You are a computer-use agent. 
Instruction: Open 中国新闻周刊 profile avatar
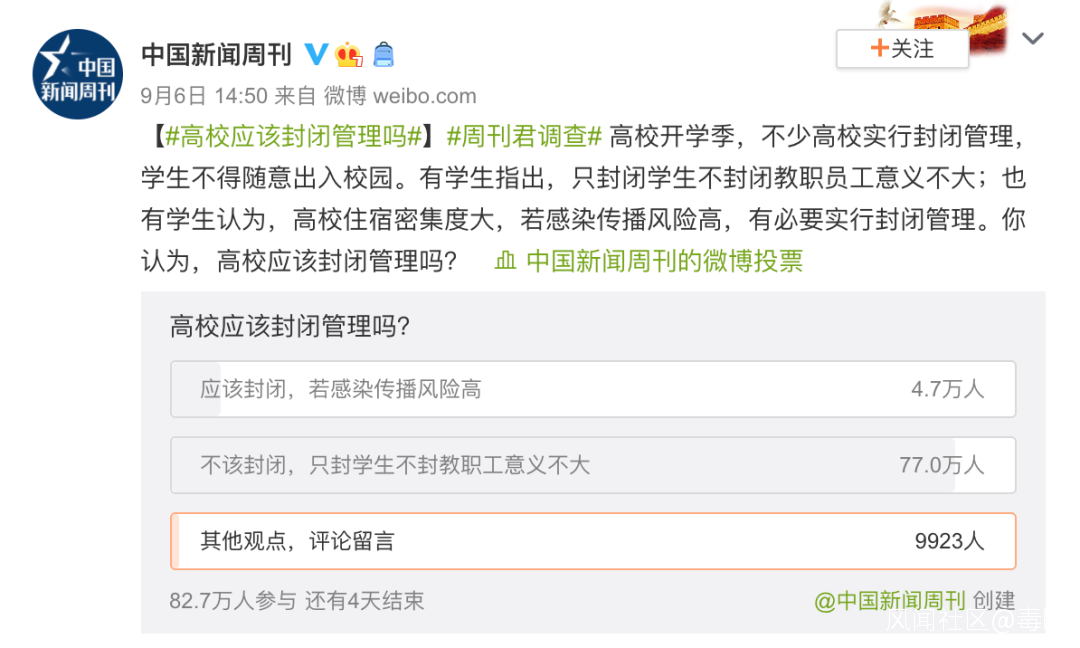(78, 74)
